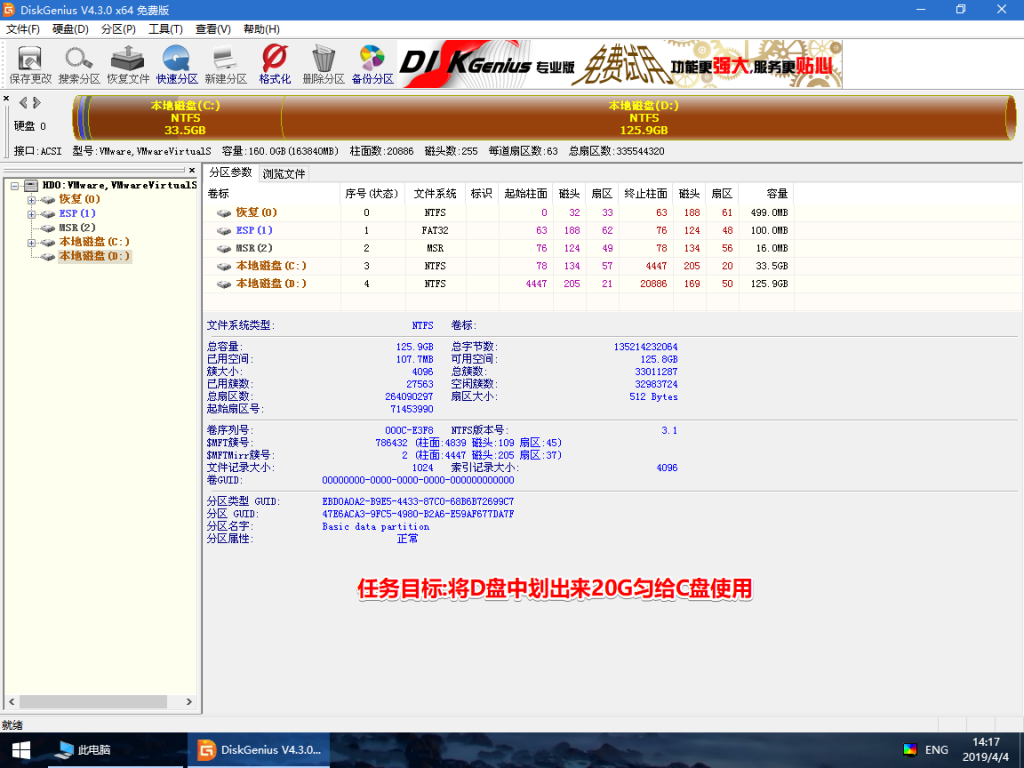
Task: Click the 保存更改 (Save Changes) toolbar icon
Action: [29, 60]
